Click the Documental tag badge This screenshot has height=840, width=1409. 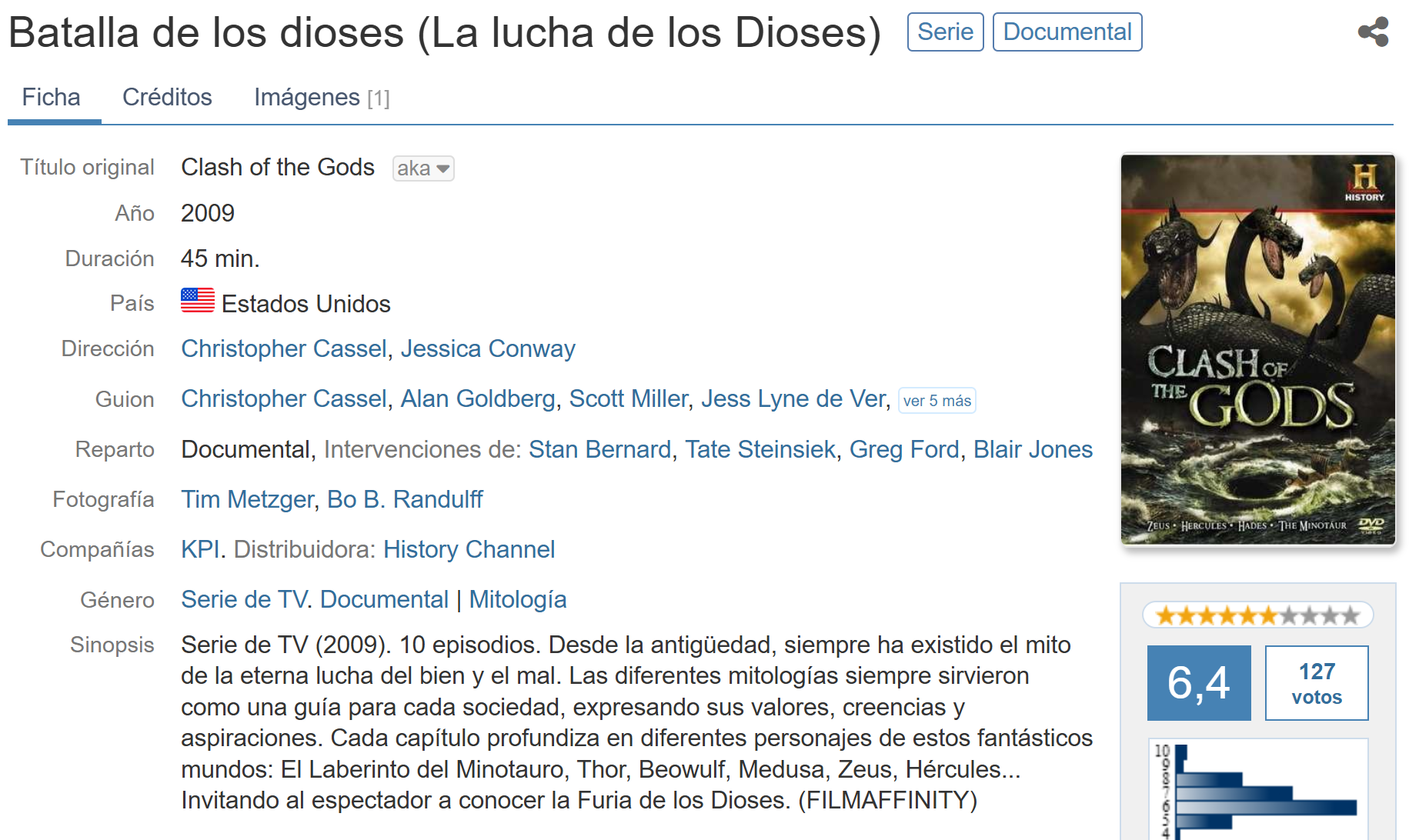pyautogui.click(x=1067, y=32)
